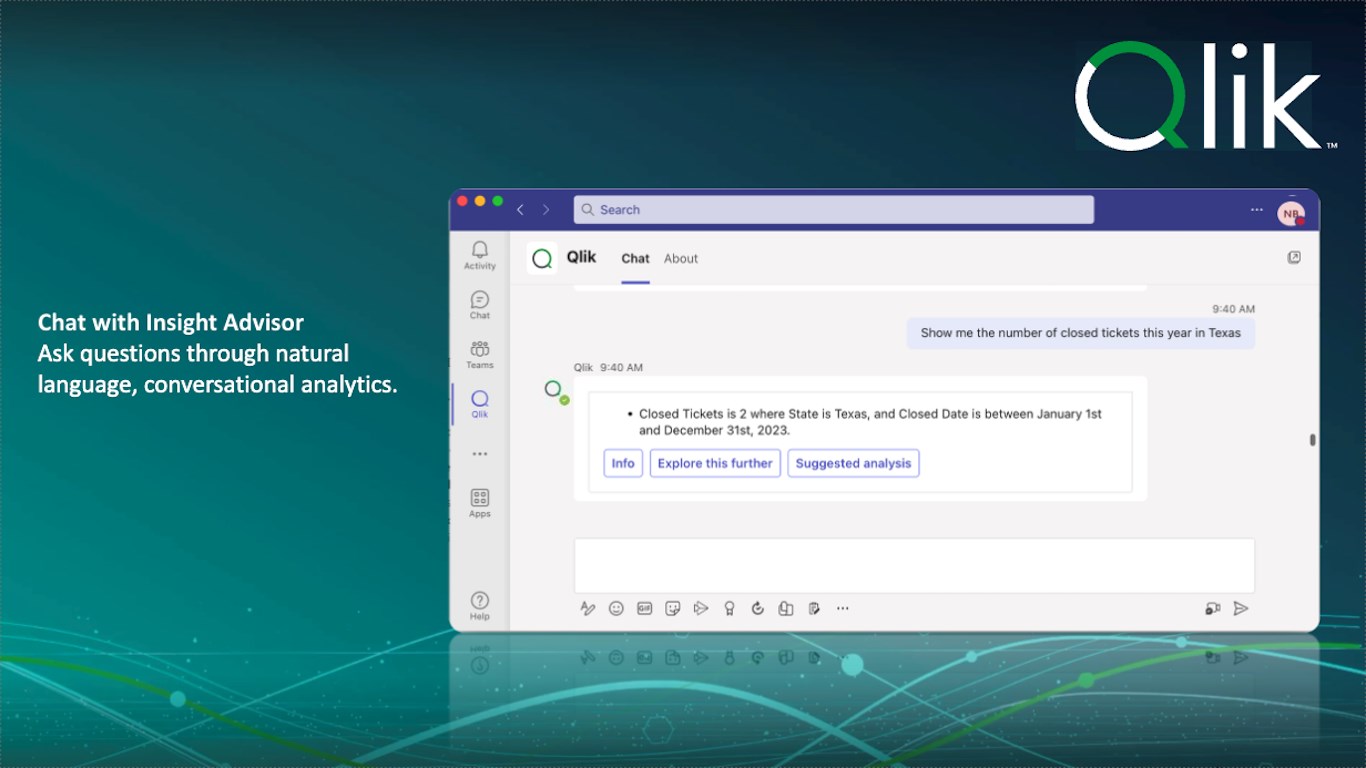Viewport: 1366px width, 768px height.
Task: Go back with the left arrow
Action: (x=520, y=209)
